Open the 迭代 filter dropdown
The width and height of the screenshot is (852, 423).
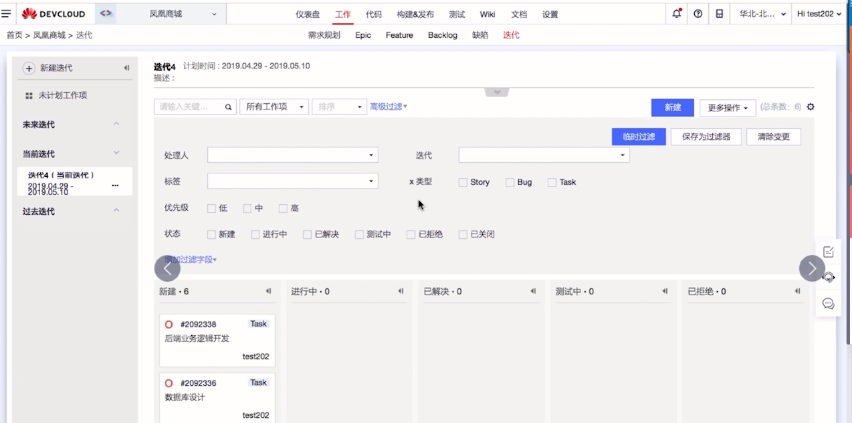click(544, 155)
